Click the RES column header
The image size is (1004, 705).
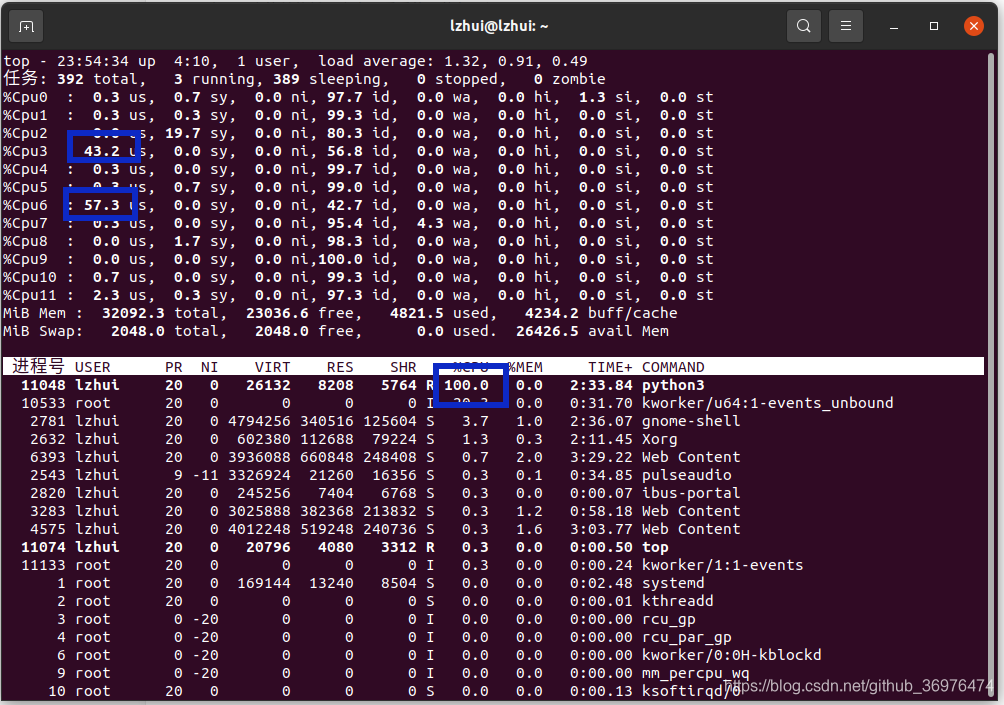(340, 367)
